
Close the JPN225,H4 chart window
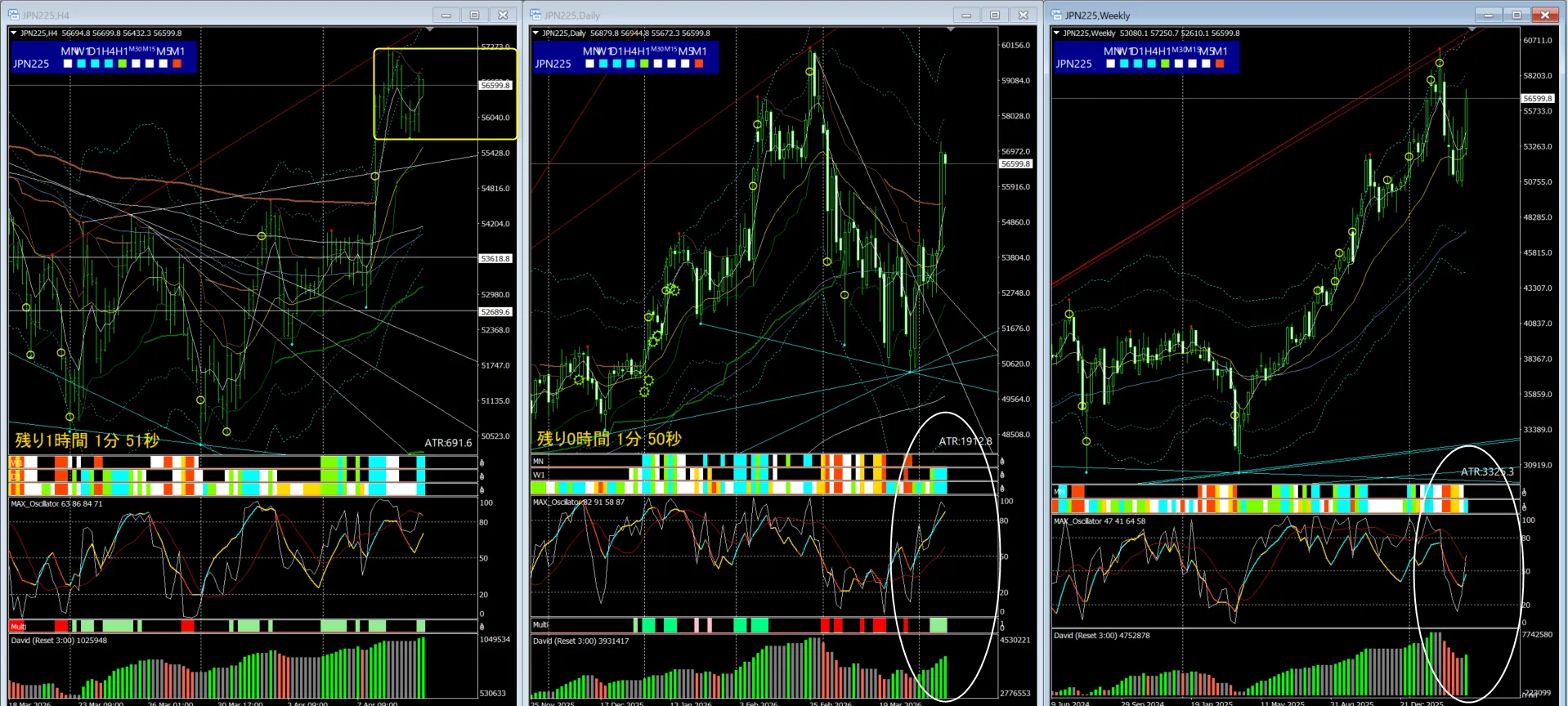(503, 15)
